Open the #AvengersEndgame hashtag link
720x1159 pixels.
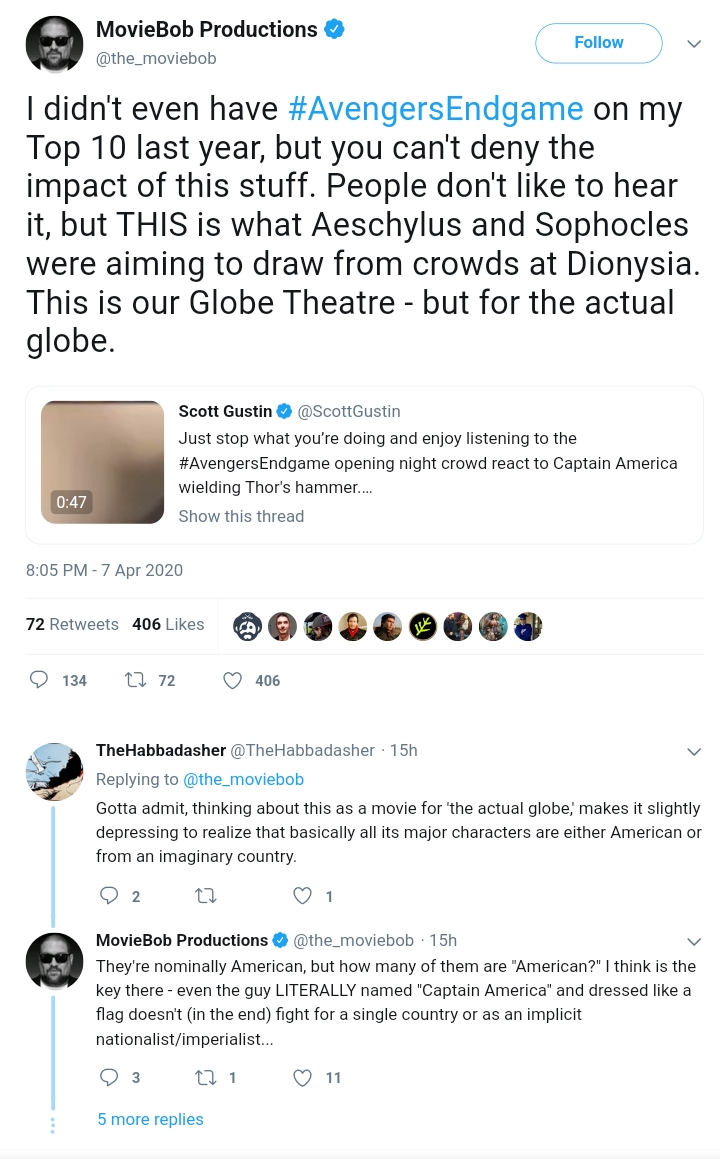pos(435,108)
